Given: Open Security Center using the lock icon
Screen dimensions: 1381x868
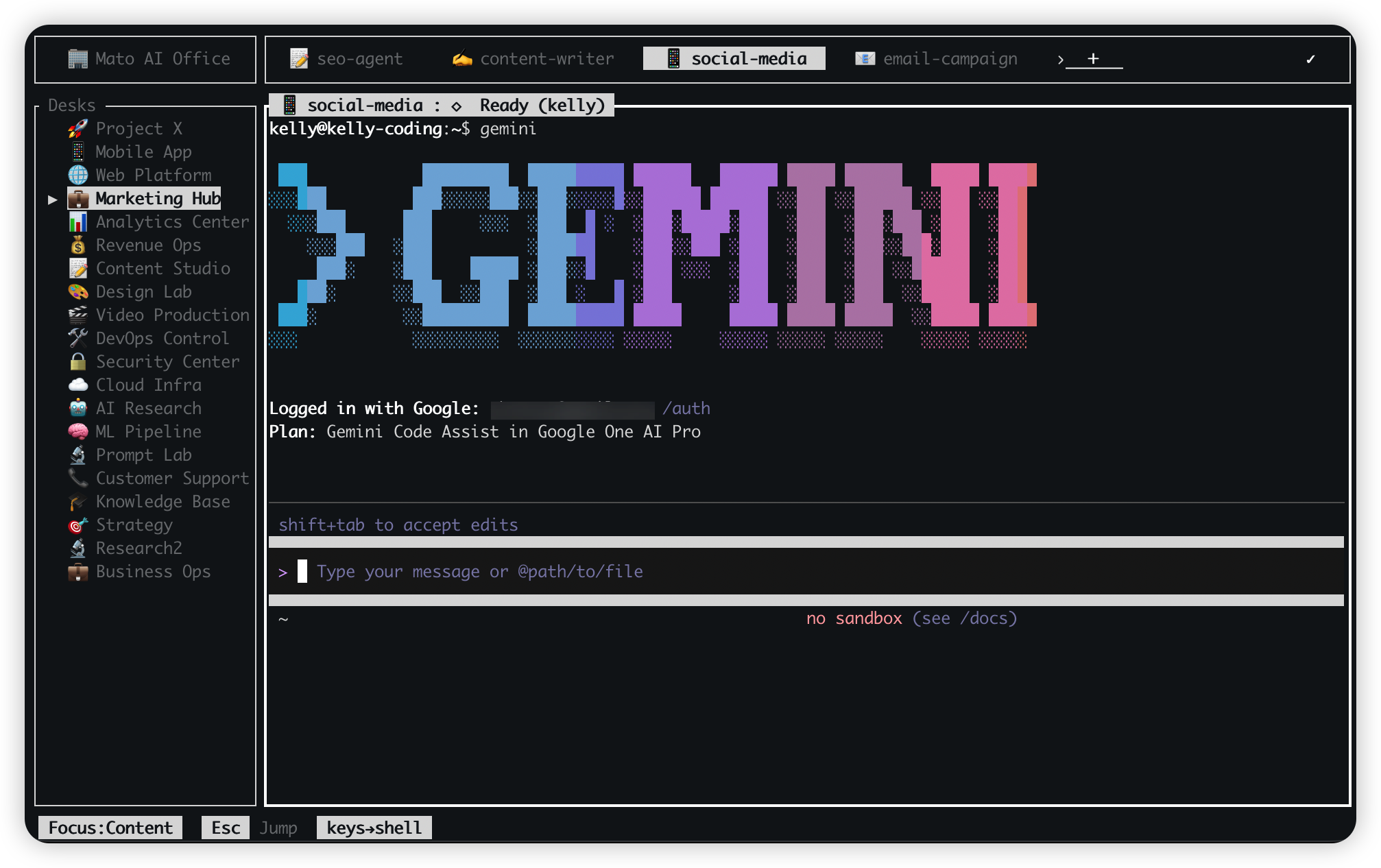Looking at the screenshot, I should pos(77,361).
